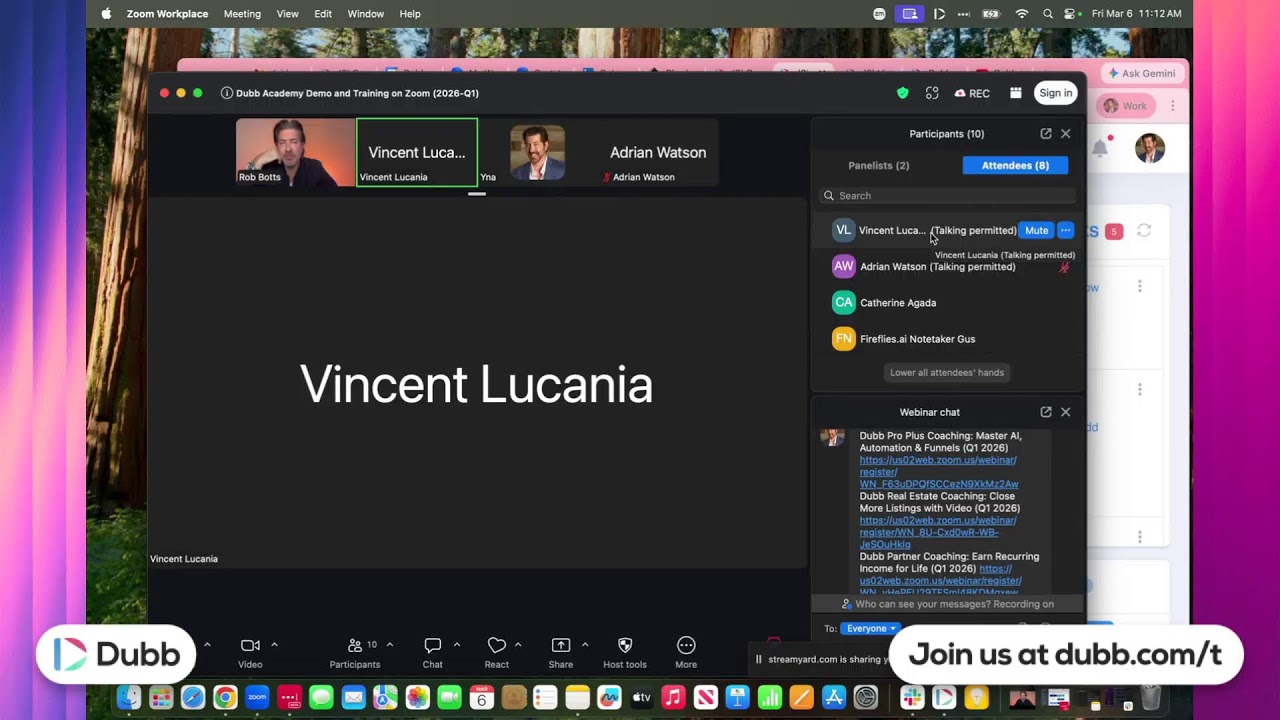1280x720 pixels.
Task: Click the Work profile chip in browser
Action: tap(1126, 106)
